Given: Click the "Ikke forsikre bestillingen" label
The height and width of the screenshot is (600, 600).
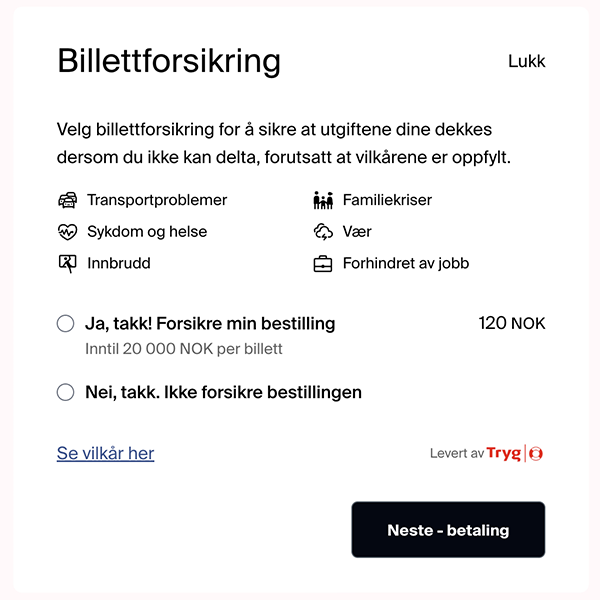Looking at the screenshot, I should click(x=223, y=392).
